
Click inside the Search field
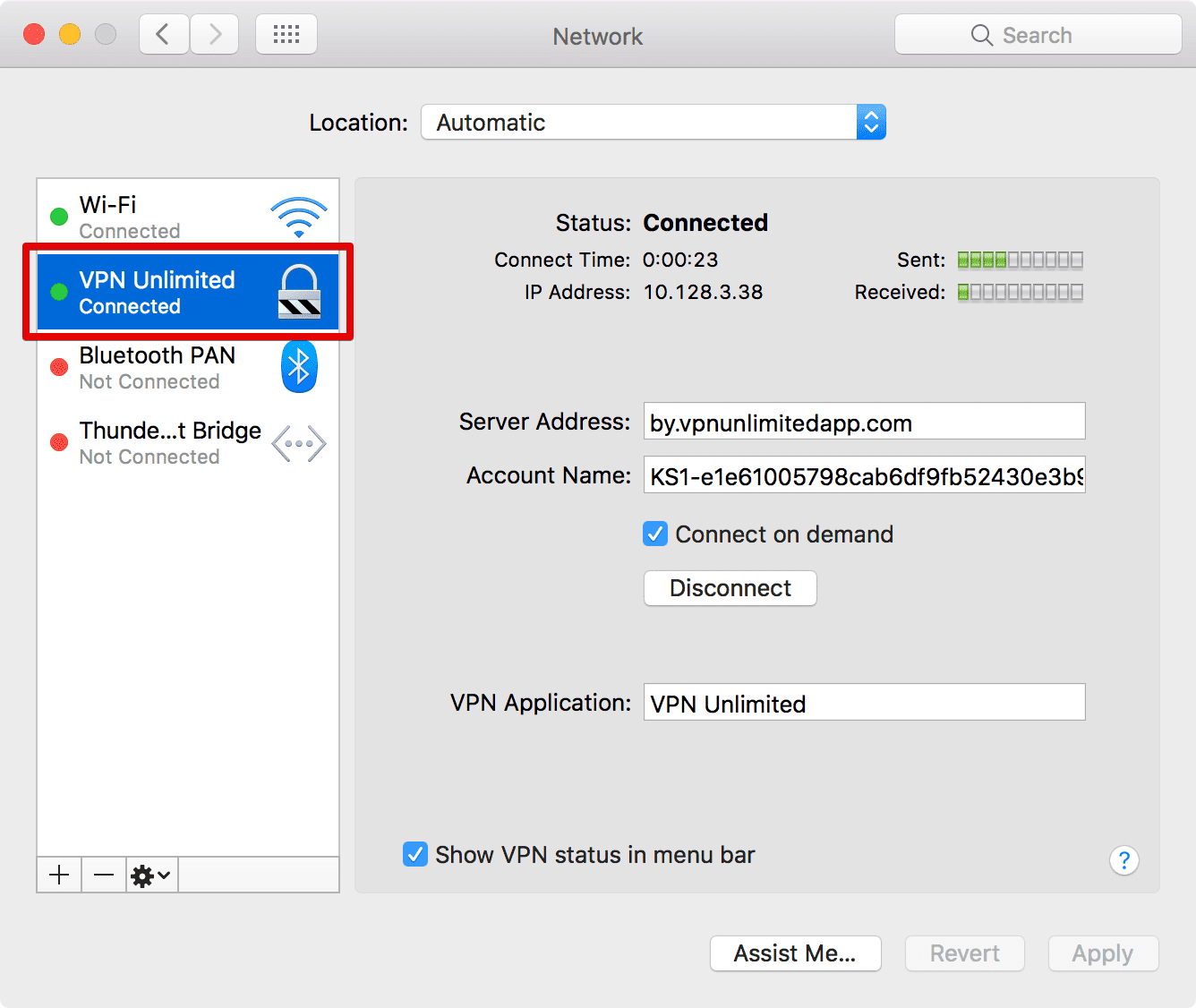pos(1038,34)
